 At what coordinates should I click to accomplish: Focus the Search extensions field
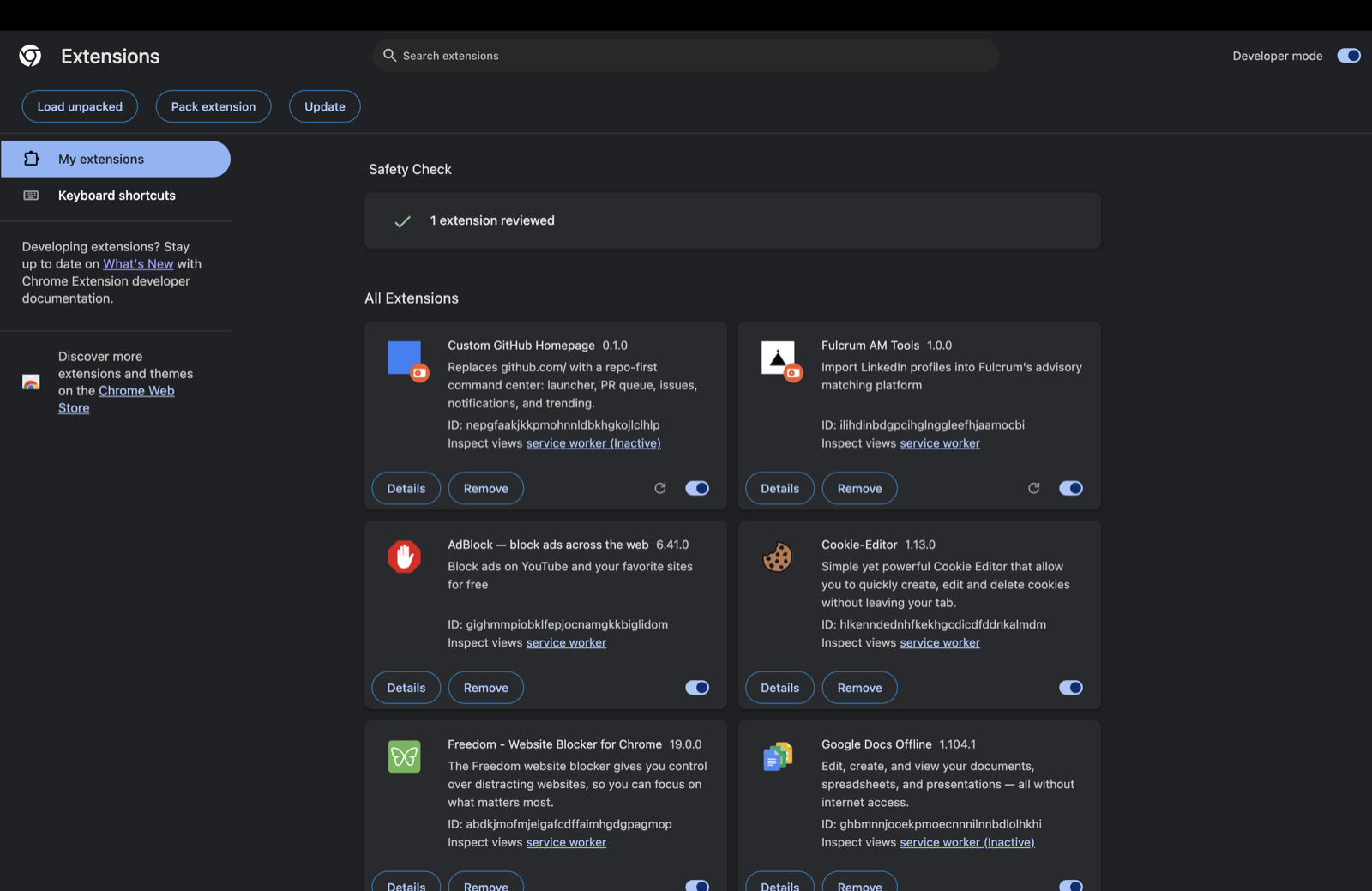pyautogui.click(x=686, y=56)
